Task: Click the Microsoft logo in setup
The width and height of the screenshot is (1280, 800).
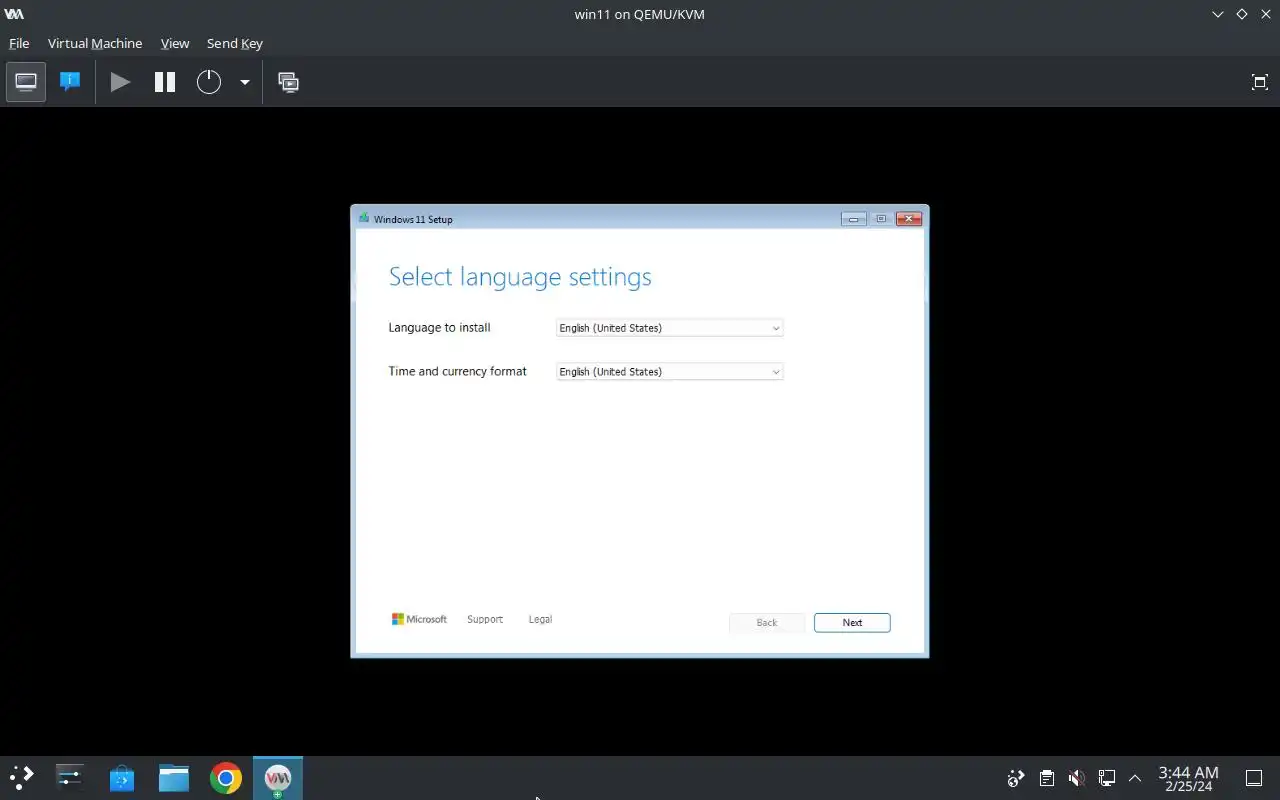Action: click(x=419, y=619)
